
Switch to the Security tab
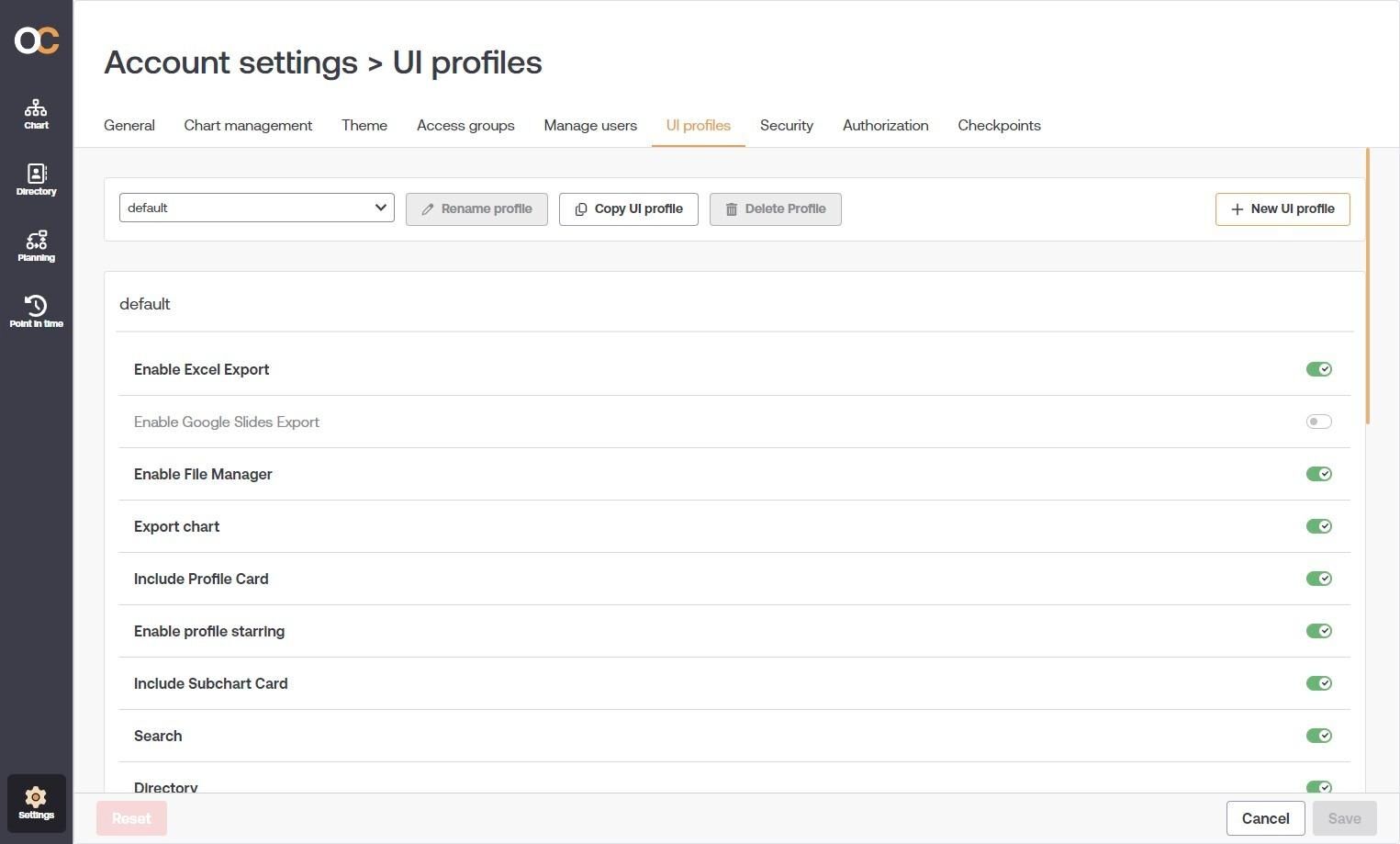click(x=786, y=125)
